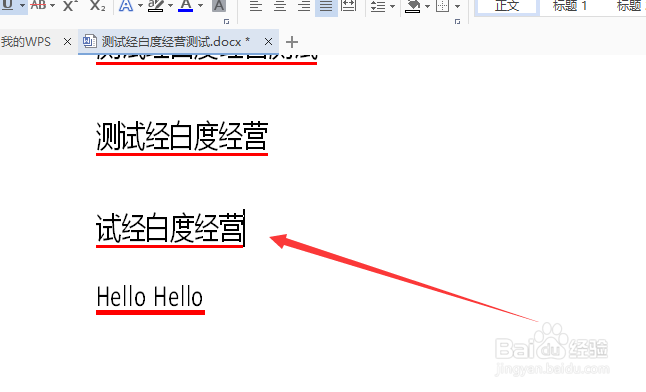Open the line spacing dropdown arrow
This screenshot has height=392, width=646.
tap(392, 6)
